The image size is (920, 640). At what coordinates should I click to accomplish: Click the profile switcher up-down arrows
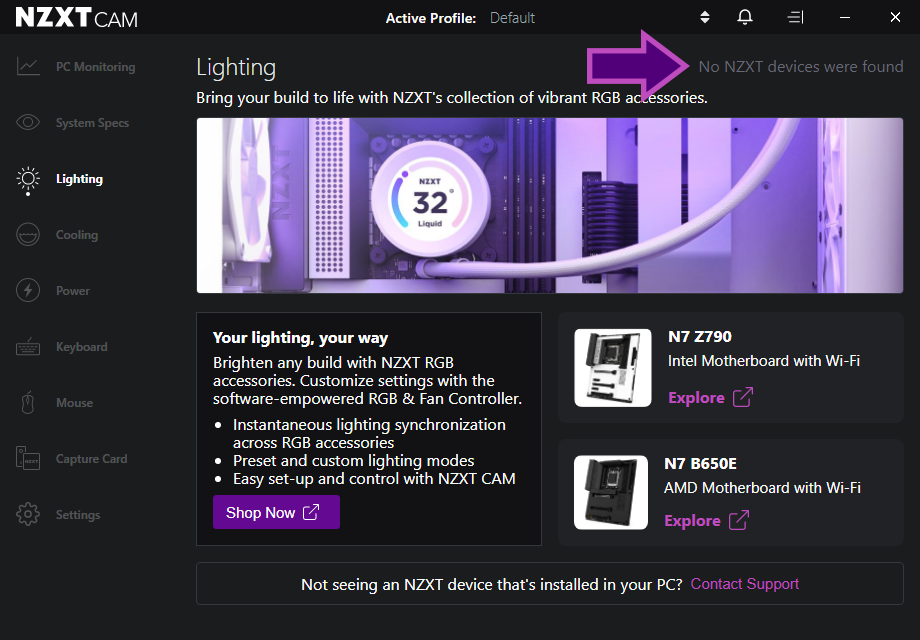coord(704,17)
